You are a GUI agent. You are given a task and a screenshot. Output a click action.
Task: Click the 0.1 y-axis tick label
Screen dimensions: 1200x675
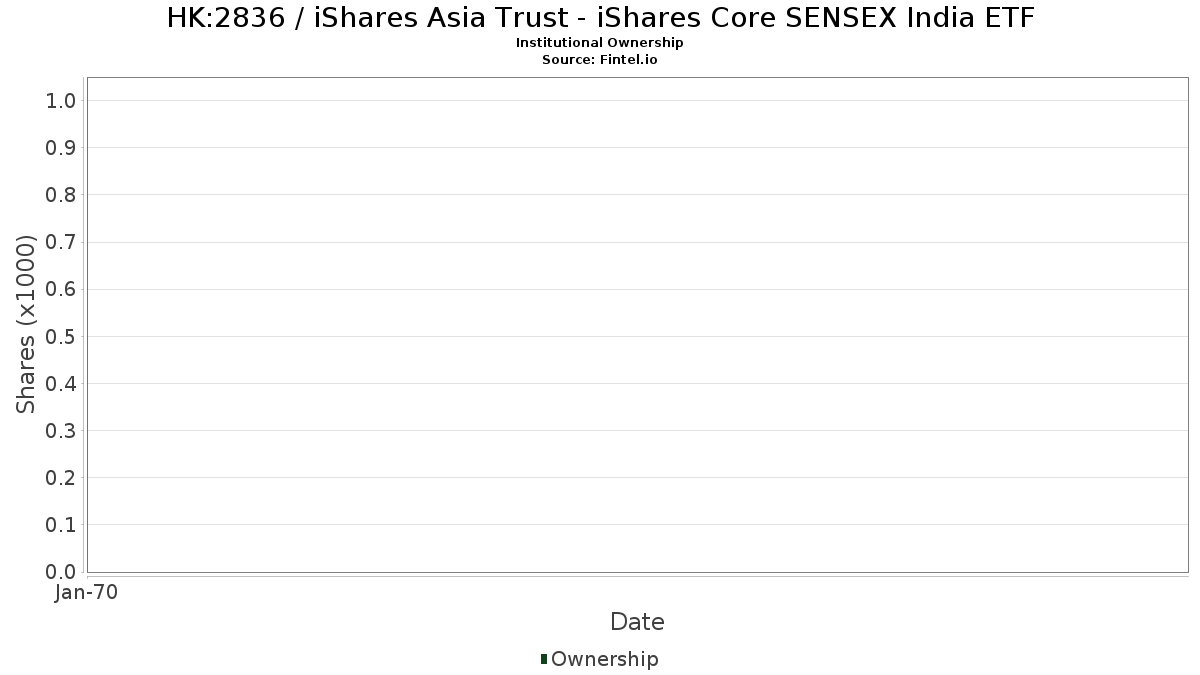[x=61, y=524]
